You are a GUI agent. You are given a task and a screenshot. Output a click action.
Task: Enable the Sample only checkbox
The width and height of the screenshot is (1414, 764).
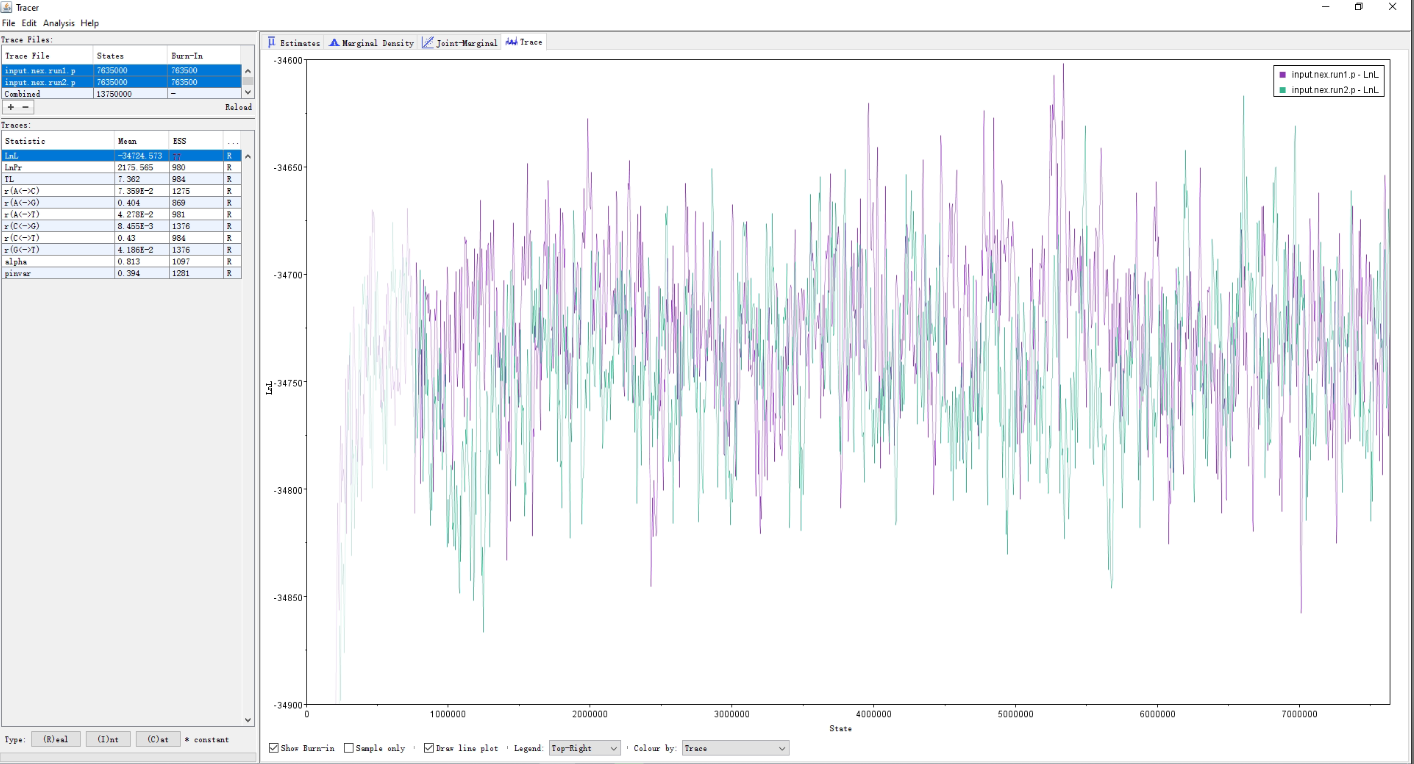pos(349,747)
